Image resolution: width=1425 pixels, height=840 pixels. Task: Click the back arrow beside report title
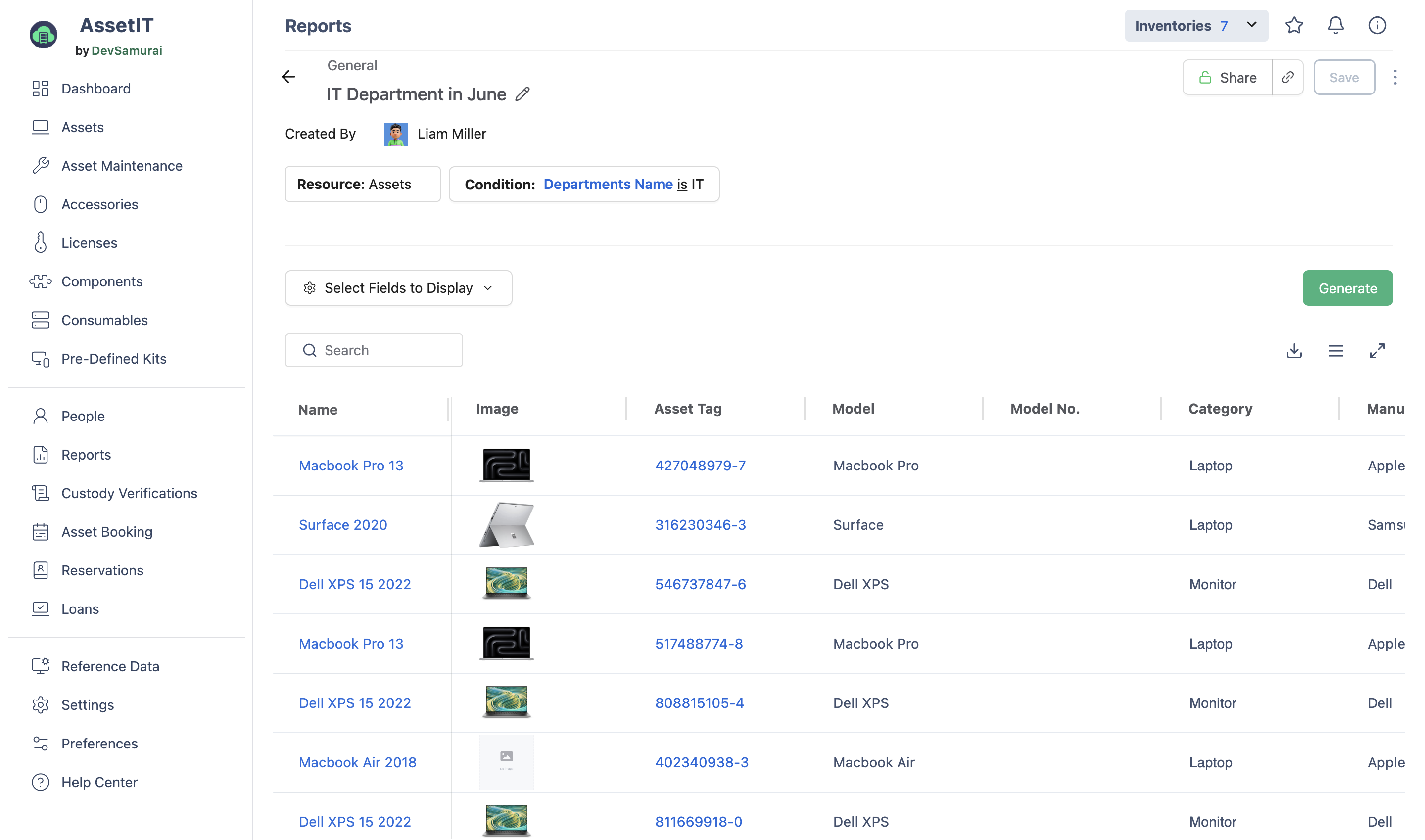[289, 77]
